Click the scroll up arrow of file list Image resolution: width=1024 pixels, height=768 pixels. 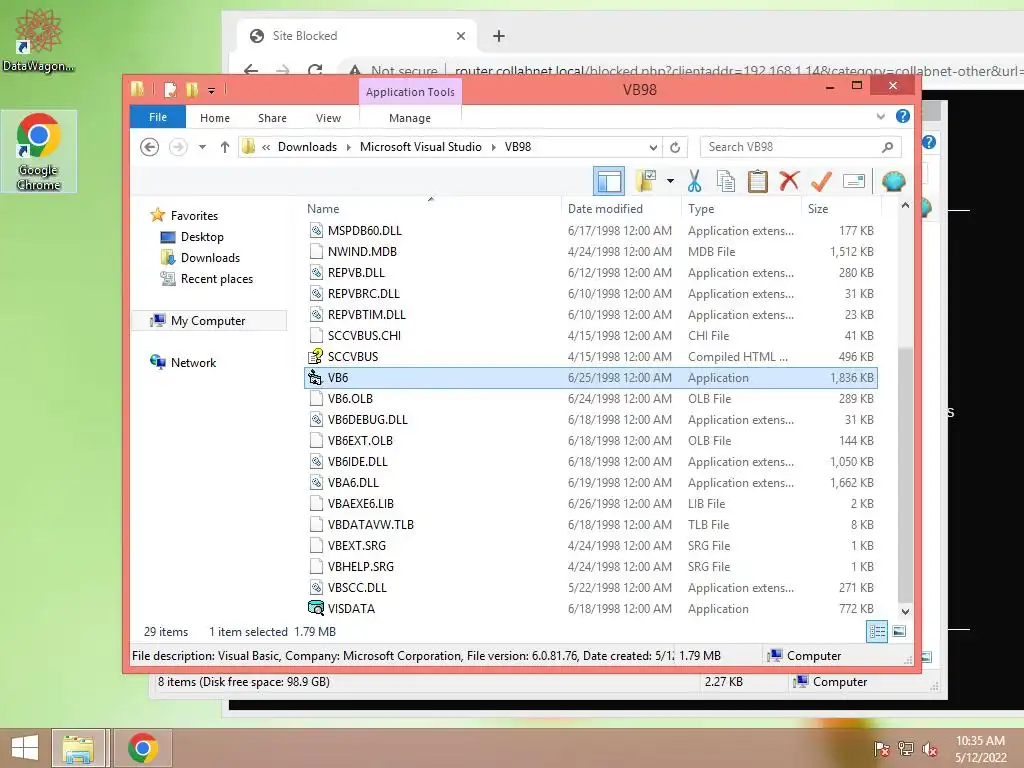905,205
